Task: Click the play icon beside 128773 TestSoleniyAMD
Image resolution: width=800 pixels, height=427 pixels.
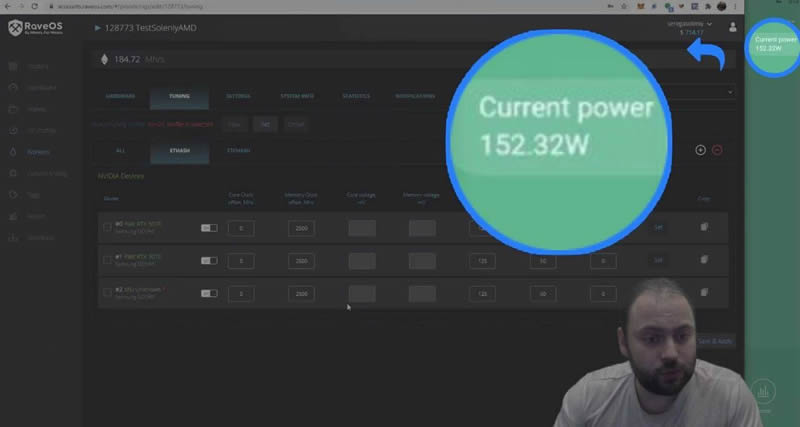Action: (x=97, y=28)
